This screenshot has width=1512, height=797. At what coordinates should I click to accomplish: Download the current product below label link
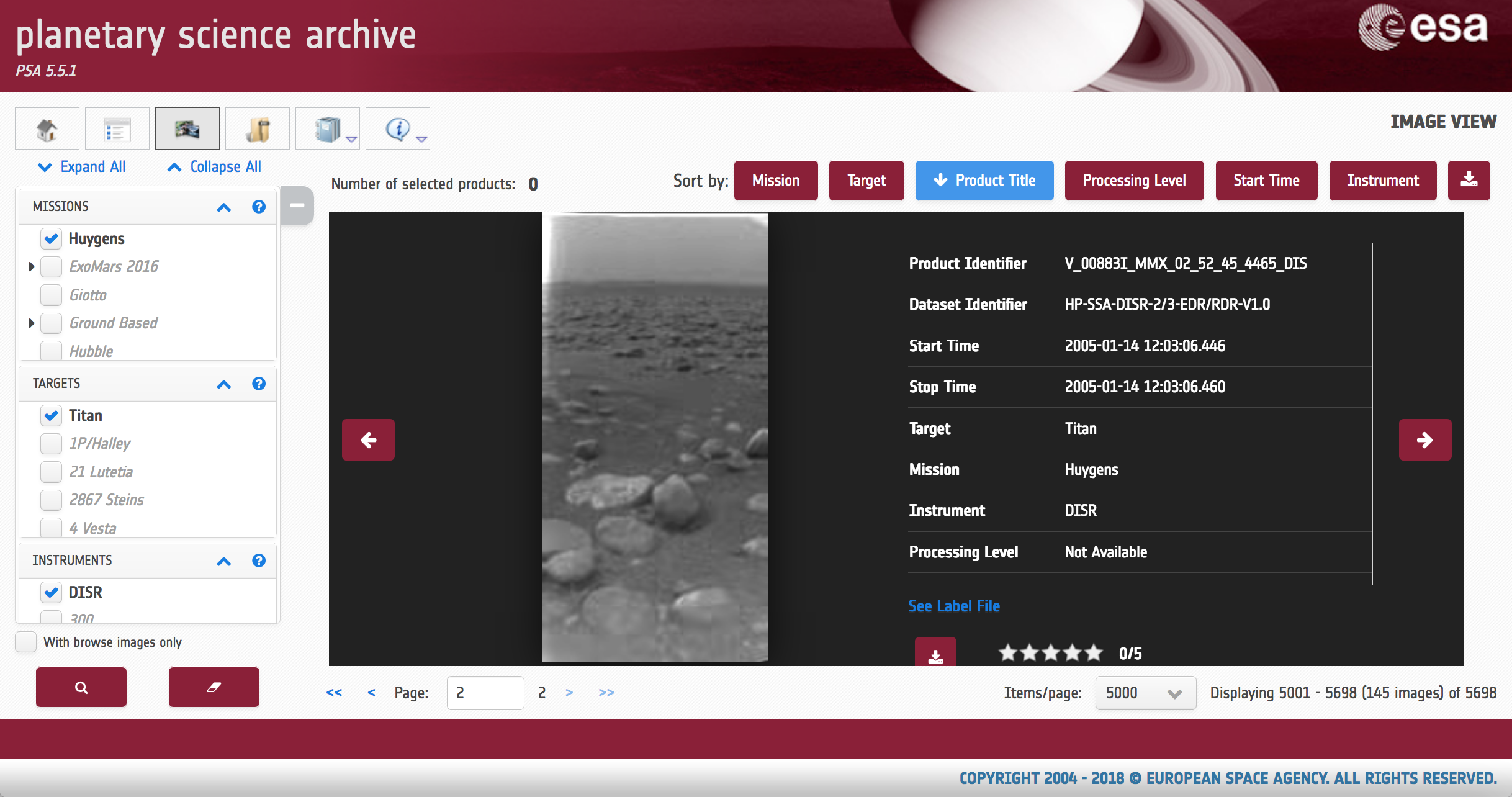point(935,654)
